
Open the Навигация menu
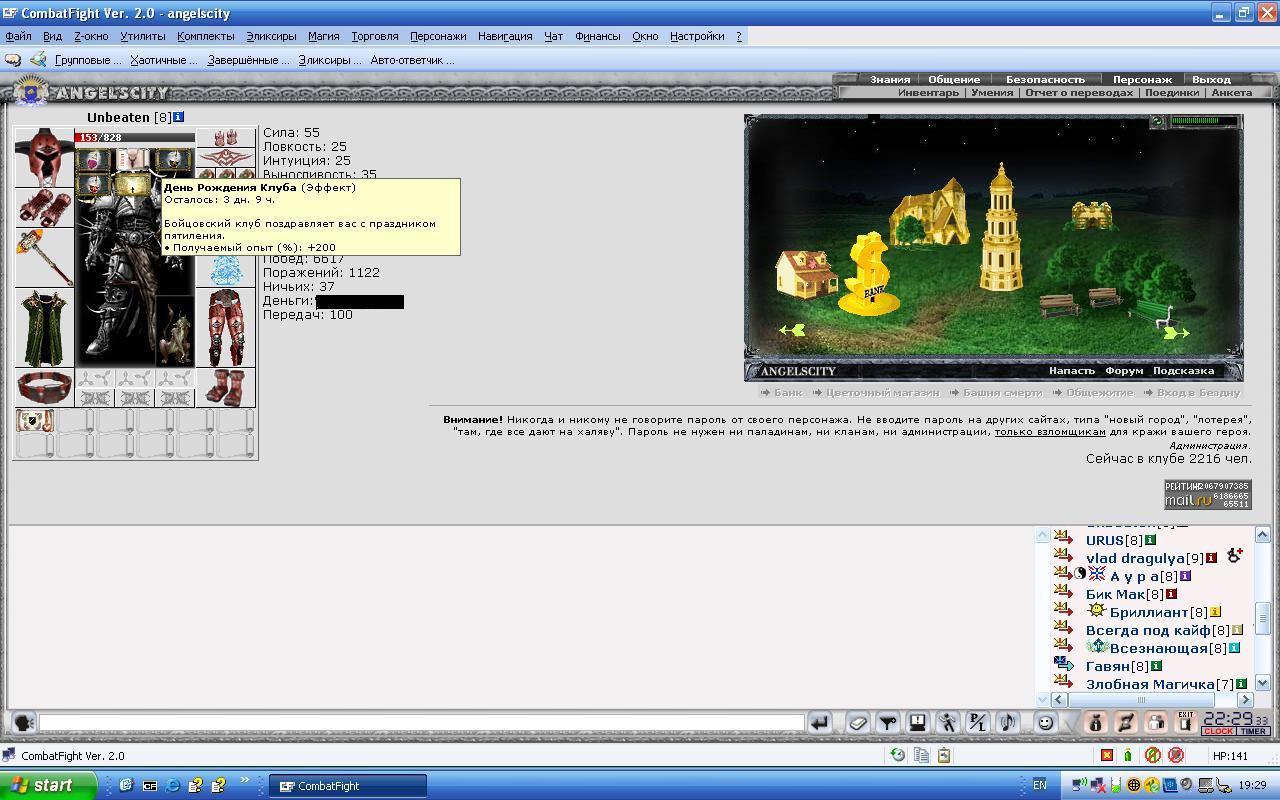(x=505, y=36)
